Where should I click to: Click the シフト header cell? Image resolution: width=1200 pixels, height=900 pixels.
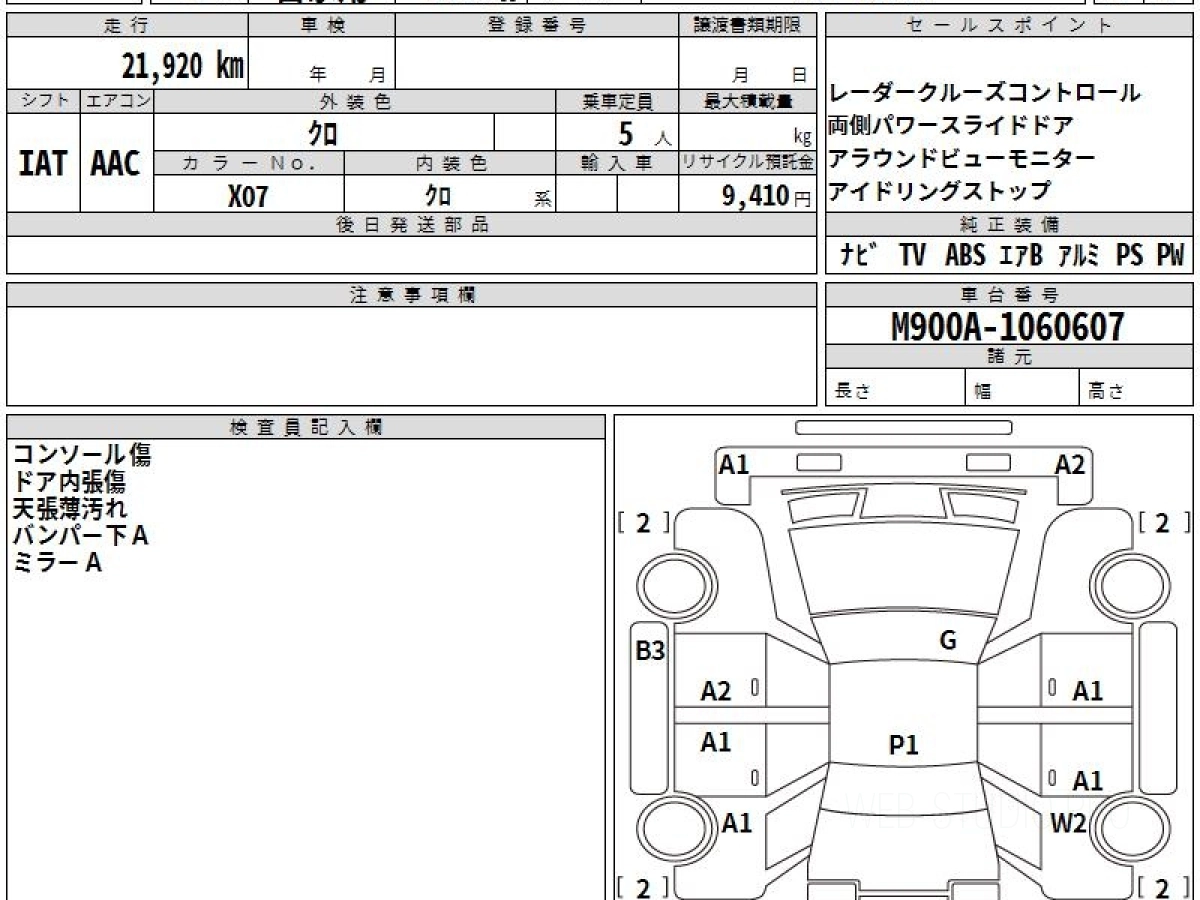coord(43,101)
